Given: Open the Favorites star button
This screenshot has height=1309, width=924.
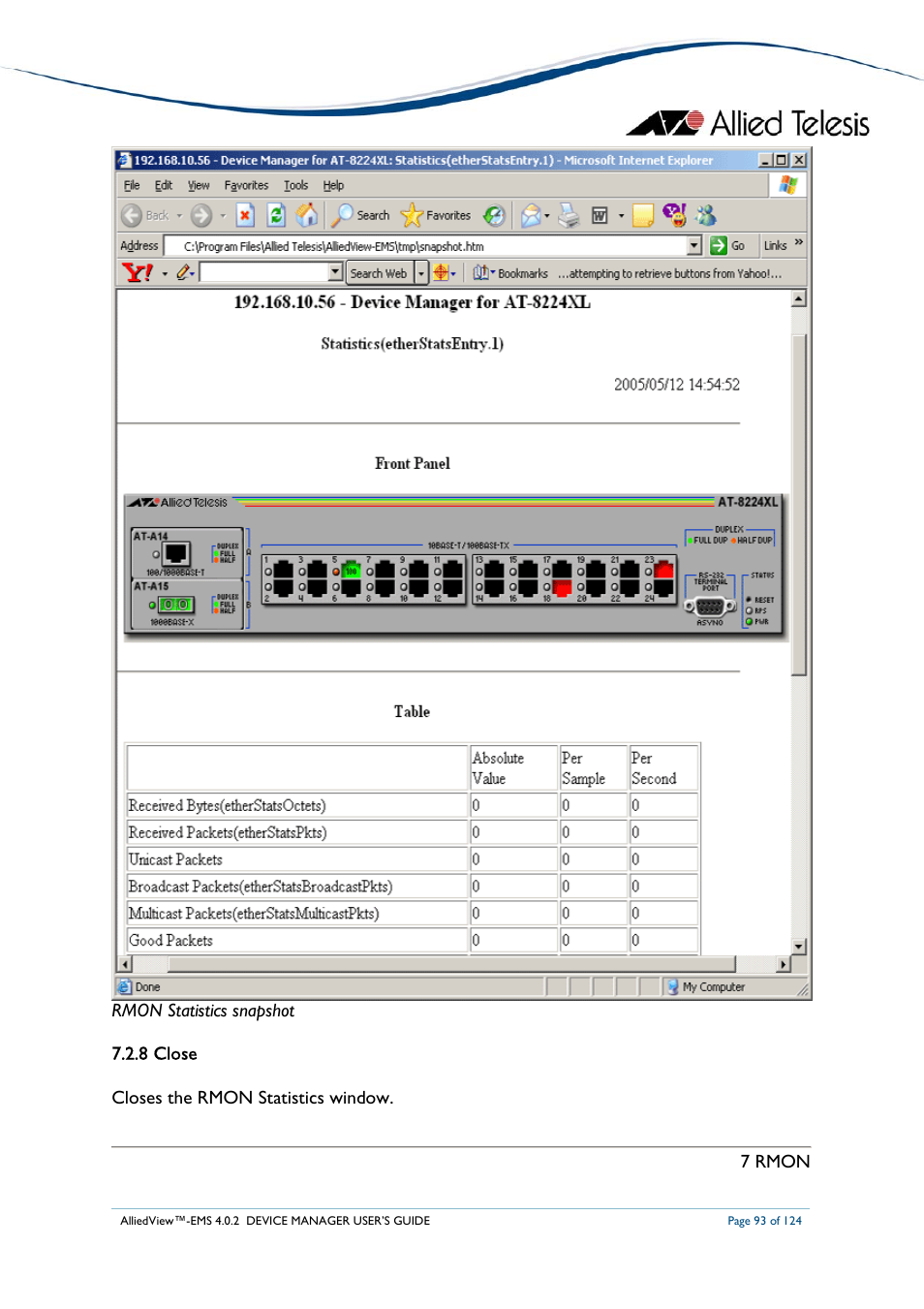Looking at the screenshot, I should [436, 215].
